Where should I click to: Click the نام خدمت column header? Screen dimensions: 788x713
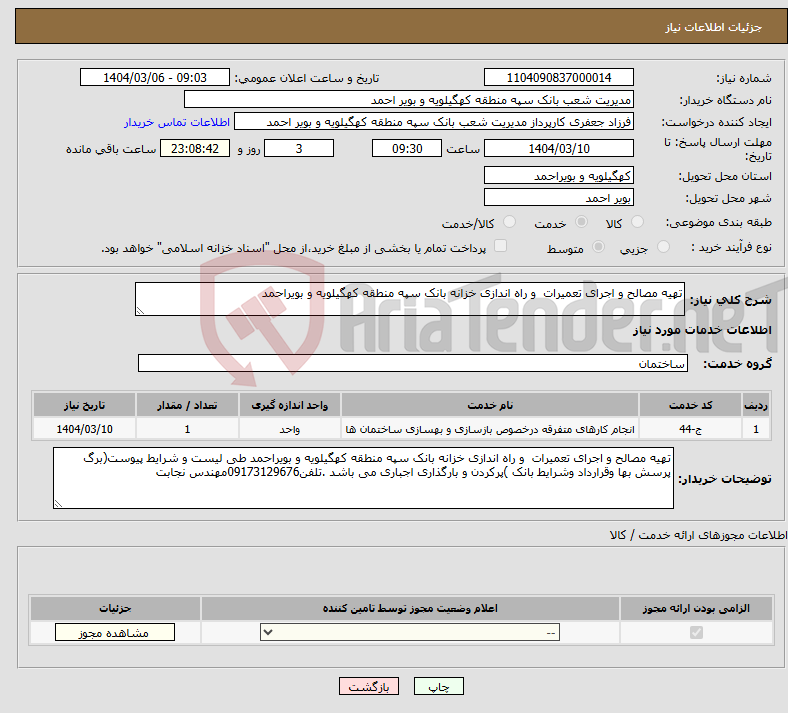[490, 405]
